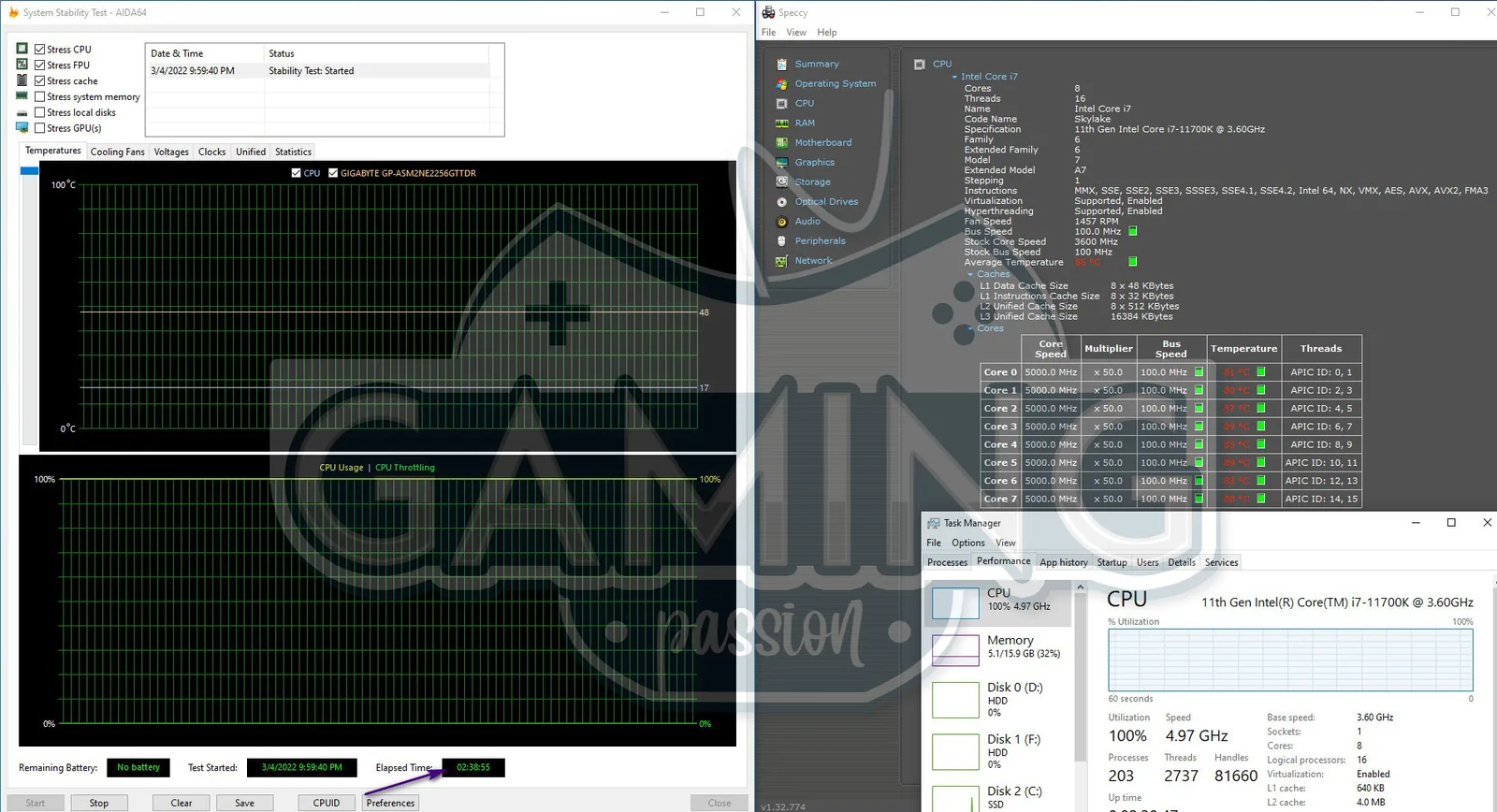Collapse the Cores section in Speccy
Screen dimensions: 1497x812
970,328
